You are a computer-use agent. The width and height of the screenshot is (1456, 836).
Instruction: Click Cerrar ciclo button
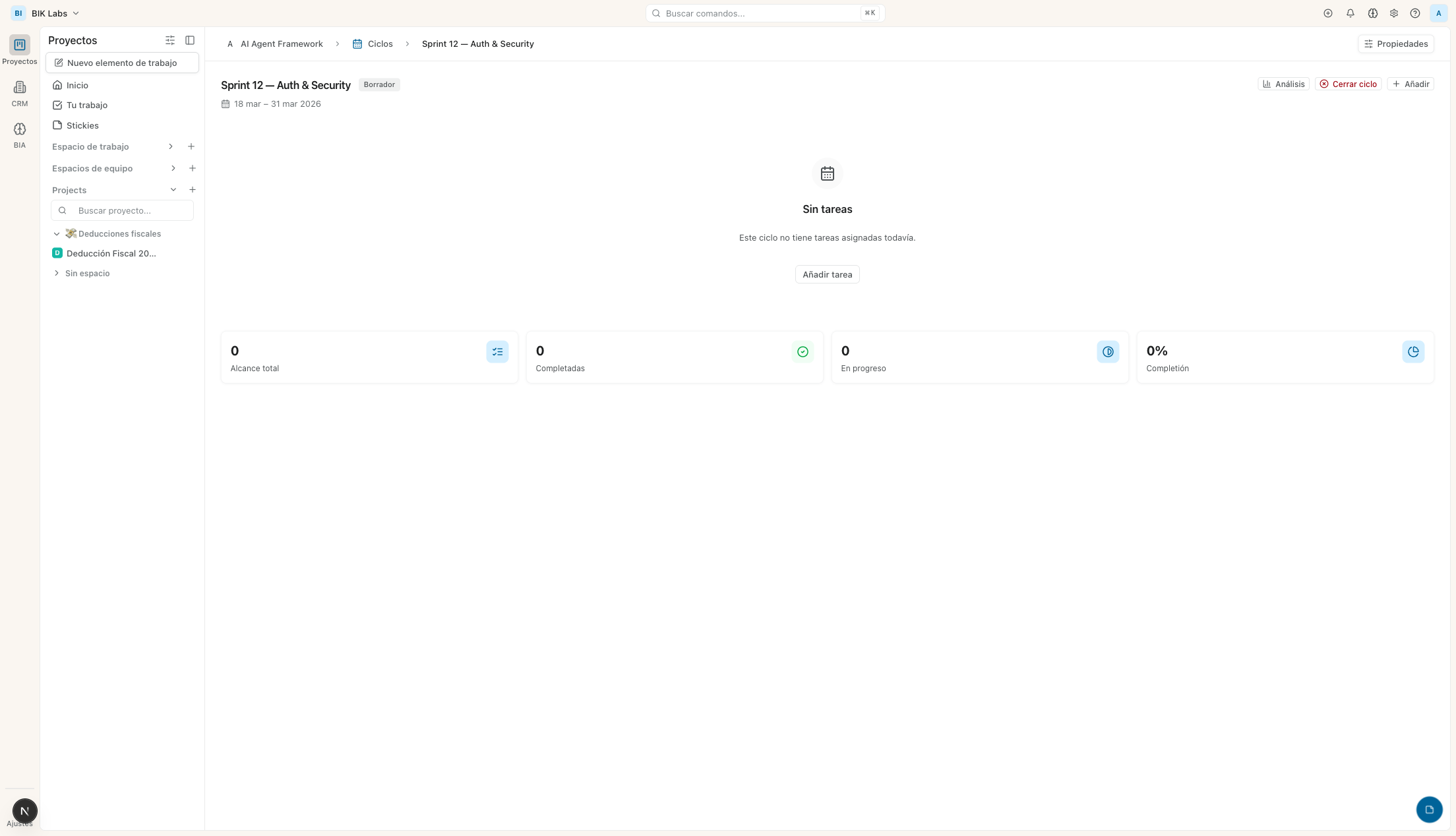pyautogui.click(x=1348, y=84)
